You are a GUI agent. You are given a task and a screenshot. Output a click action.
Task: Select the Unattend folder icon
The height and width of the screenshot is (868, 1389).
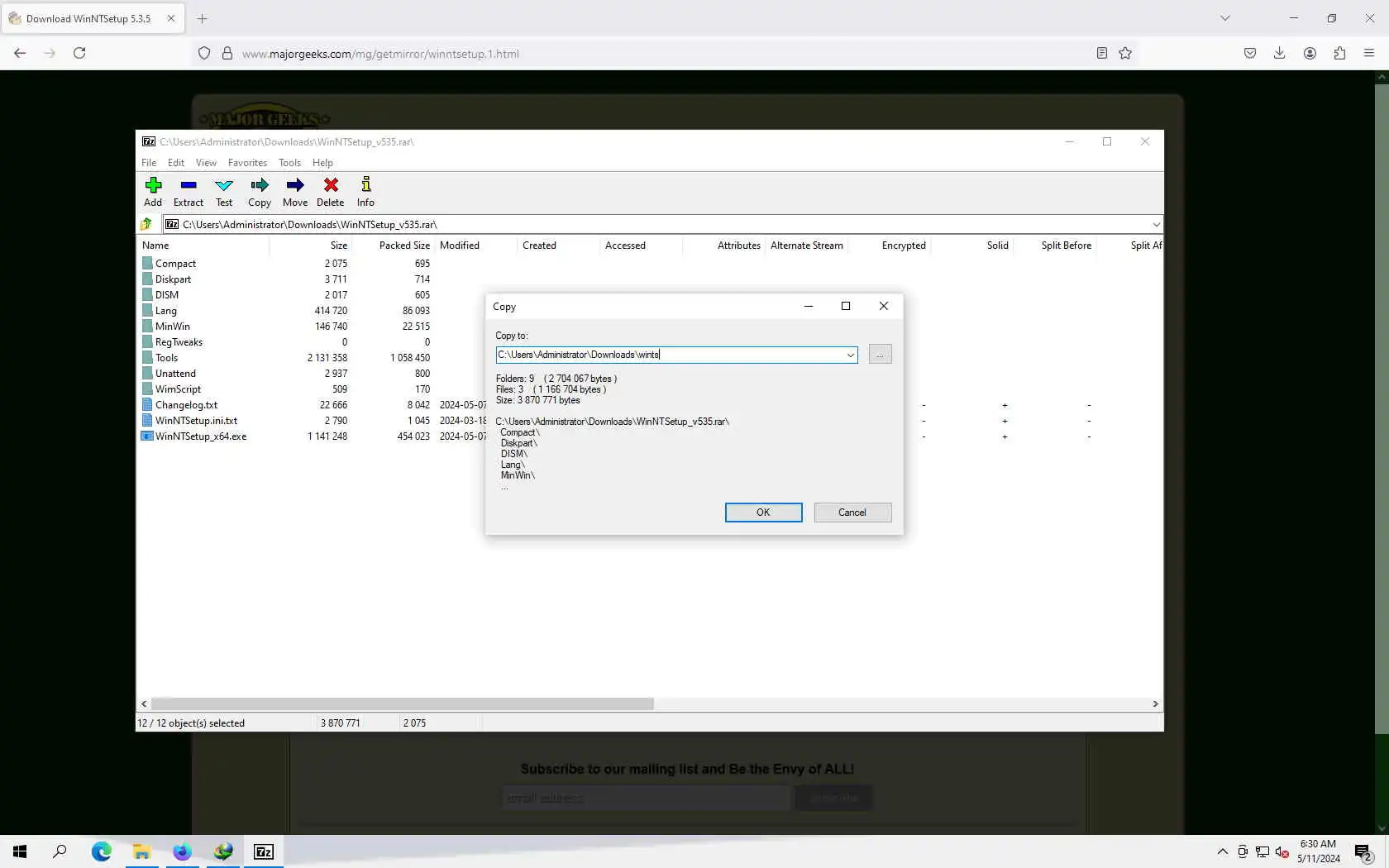[147, 374]
